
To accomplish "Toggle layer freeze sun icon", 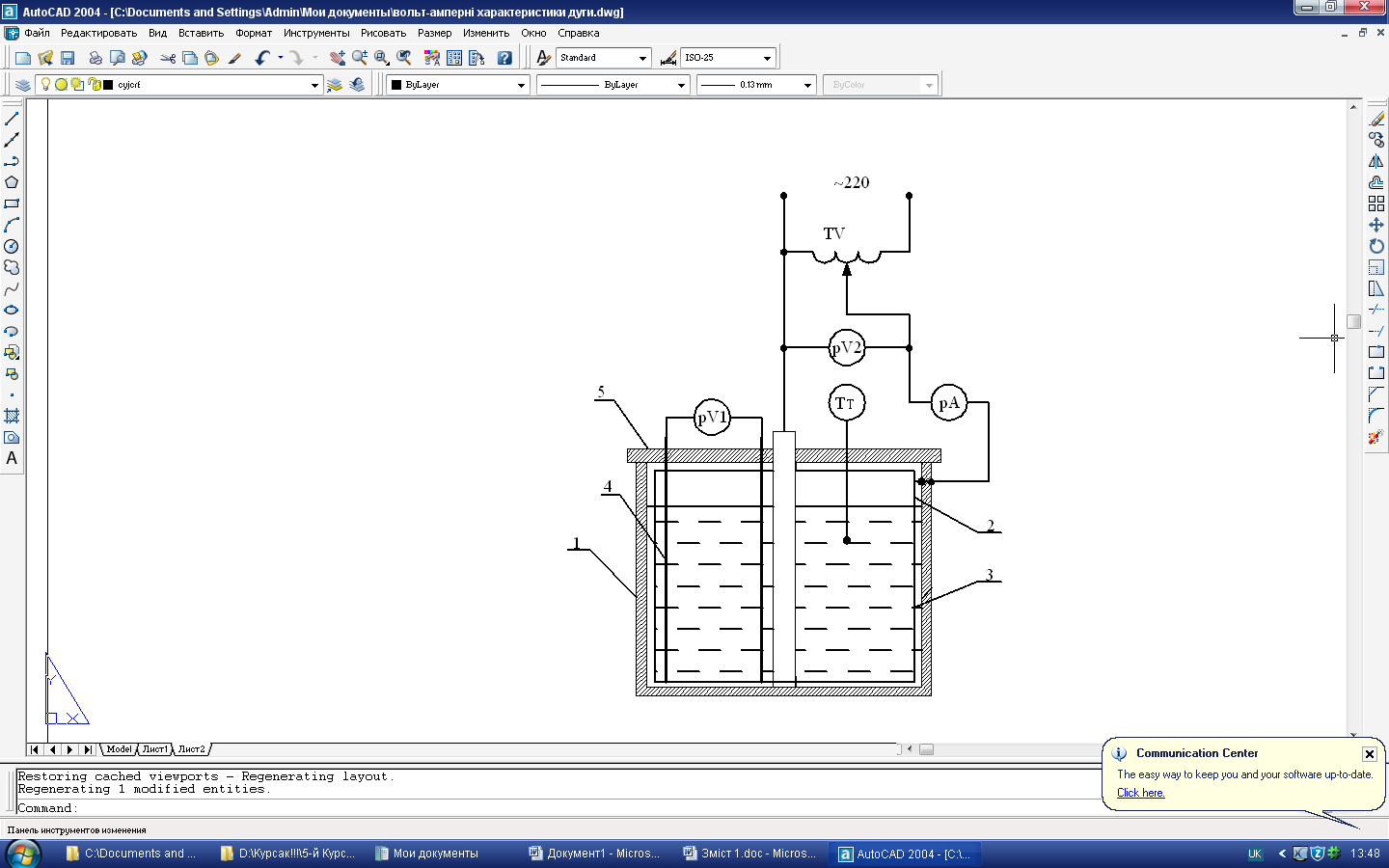I will [61, 84].
